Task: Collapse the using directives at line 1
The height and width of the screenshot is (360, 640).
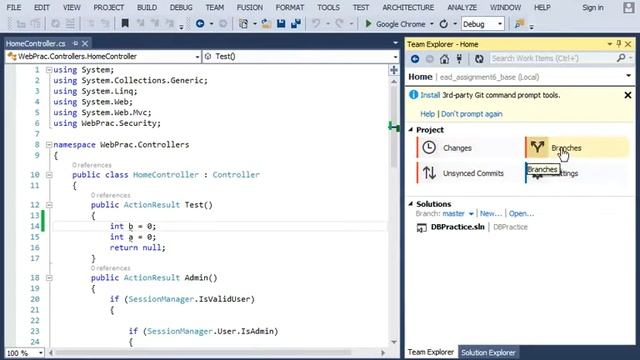Action: pos(49,70)
